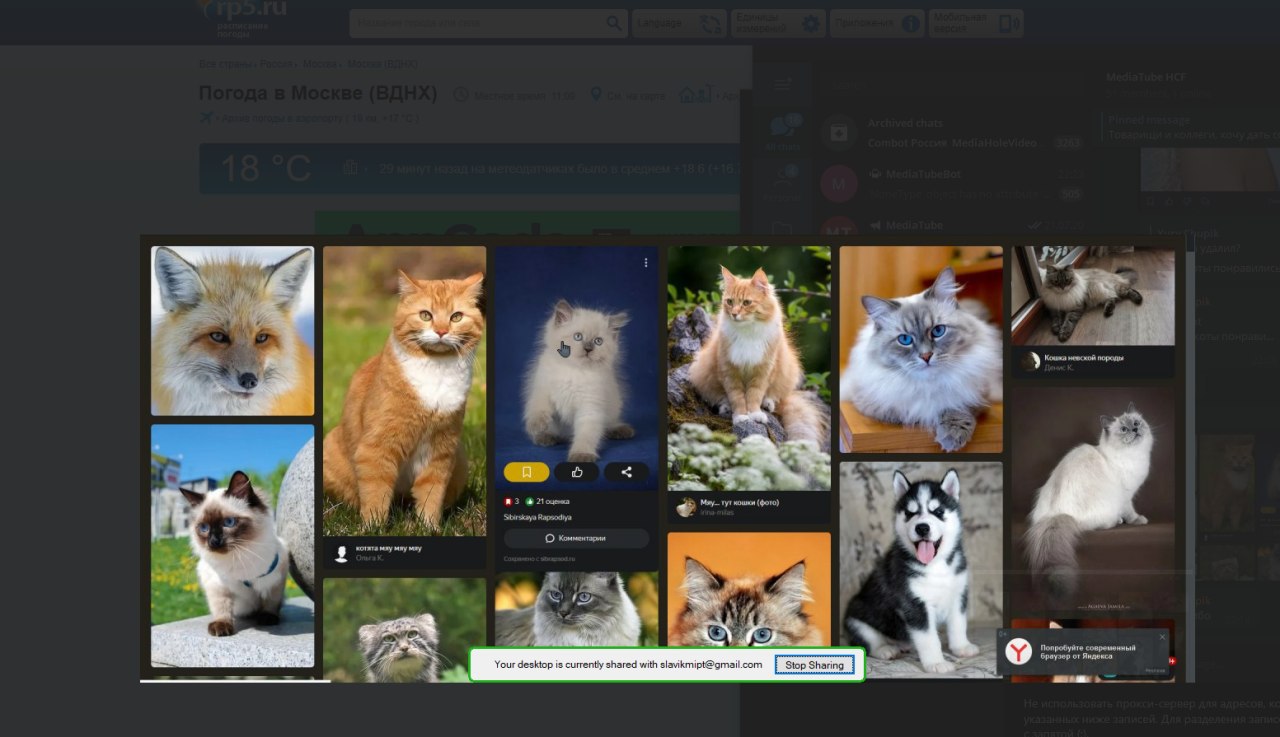Open the Siamese cat on stone photo
Screen dimensions: 1280x737
tap(232, 545)
